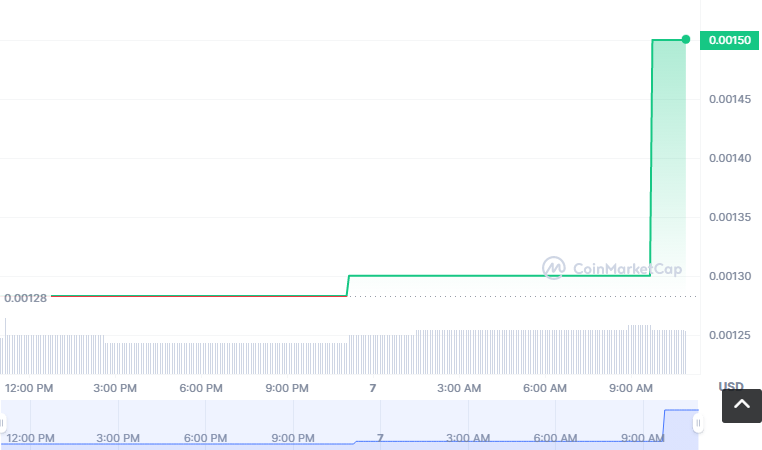This screenshot has height=450, width=762.
Task: Click the 0.00130 price axis label
Action: pos(730,276)
